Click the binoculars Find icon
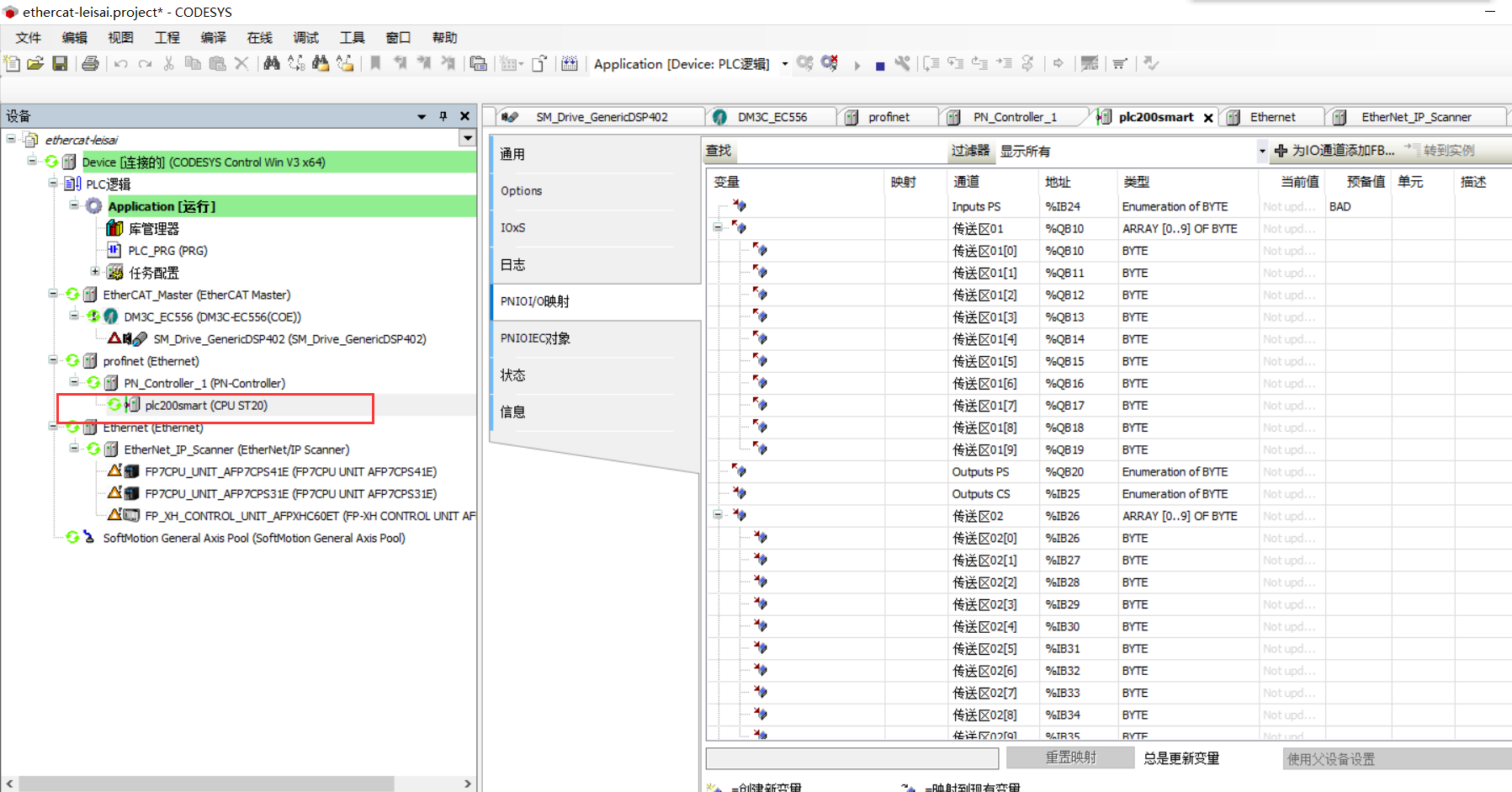Image resolution: width=1512 pixels, height=792 pixels. [271, 64]
